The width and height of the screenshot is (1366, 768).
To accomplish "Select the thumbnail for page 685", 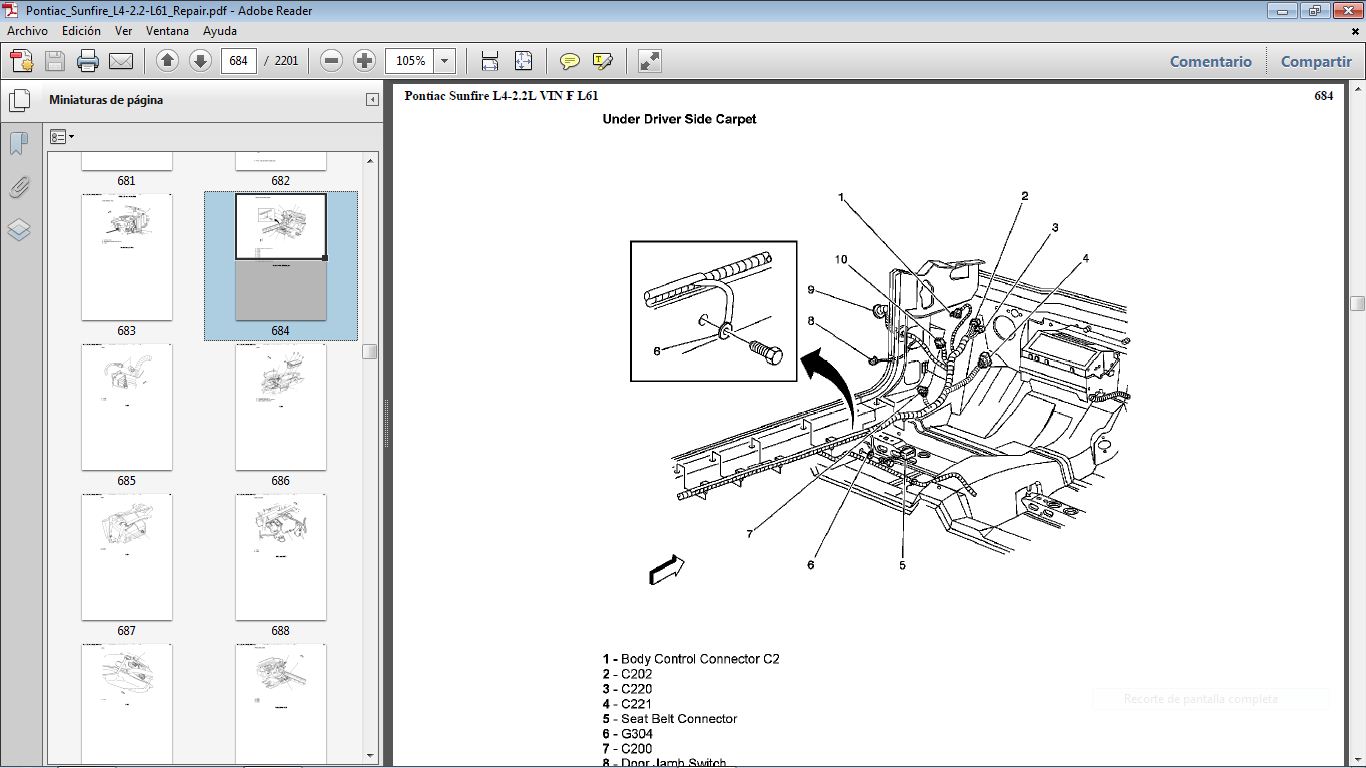I will click(x=127, y=407).
